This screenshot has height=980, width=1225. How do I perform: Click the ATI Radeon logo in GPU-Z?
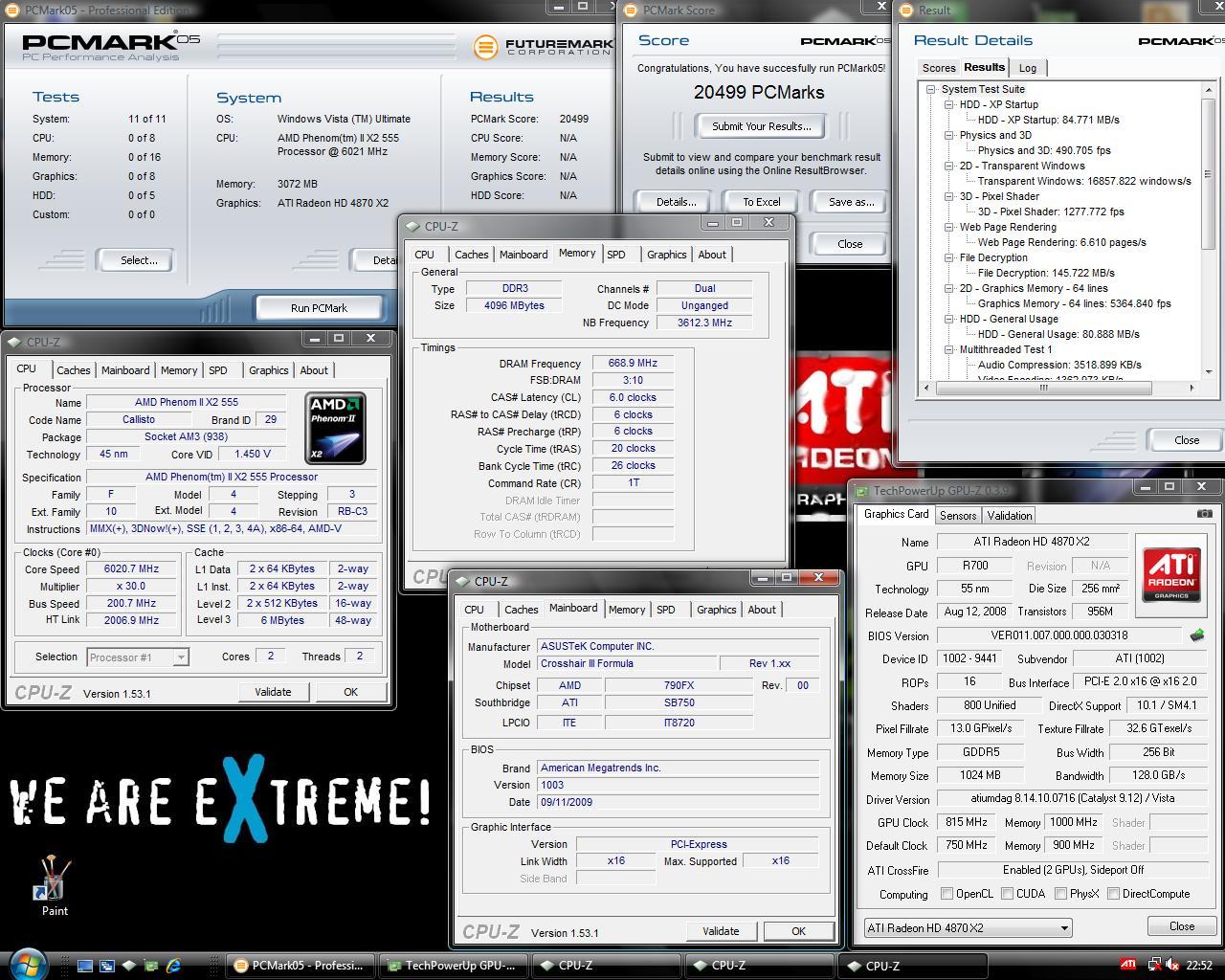(1171, 575)
